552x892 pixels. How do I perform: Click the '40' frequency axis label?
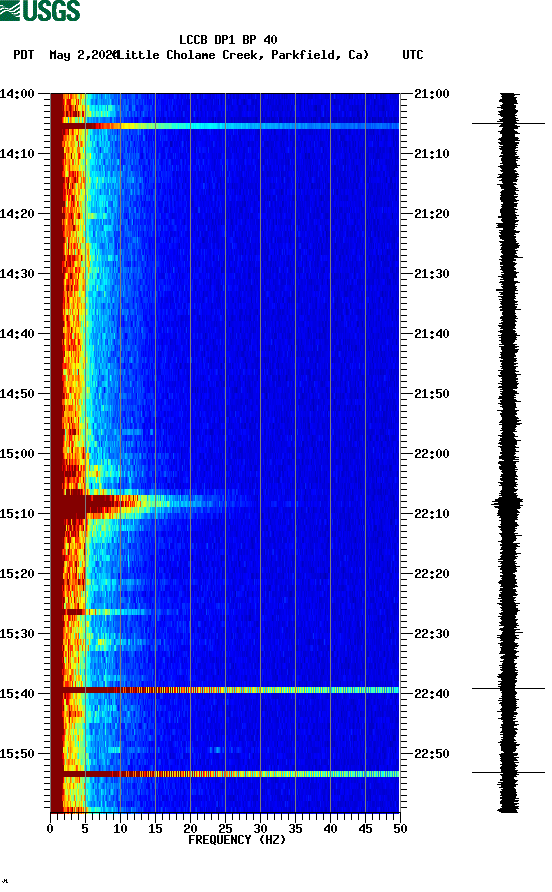point(331,829)
